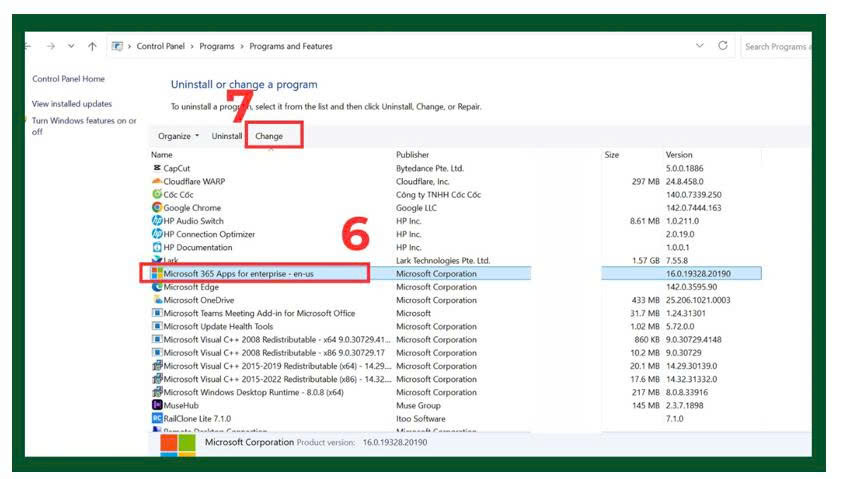Viewport: 845px width, 479px height.
Task: Click the Forward navigation arrow
Action: (51, 46)
